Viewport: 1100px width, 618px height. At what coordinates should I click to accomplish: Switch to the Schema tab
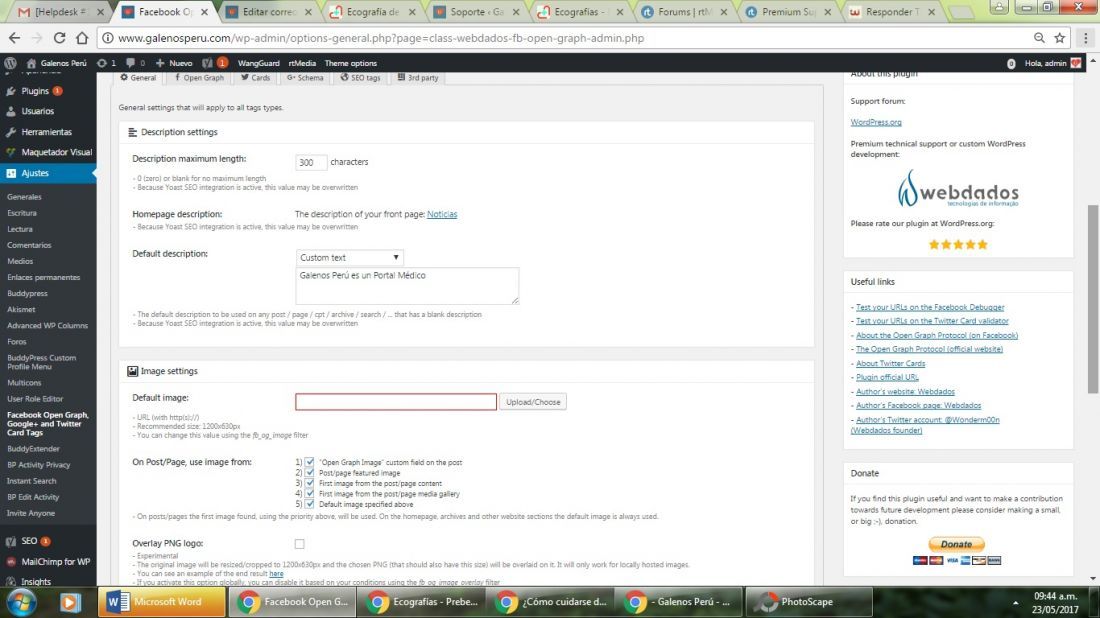304,78
